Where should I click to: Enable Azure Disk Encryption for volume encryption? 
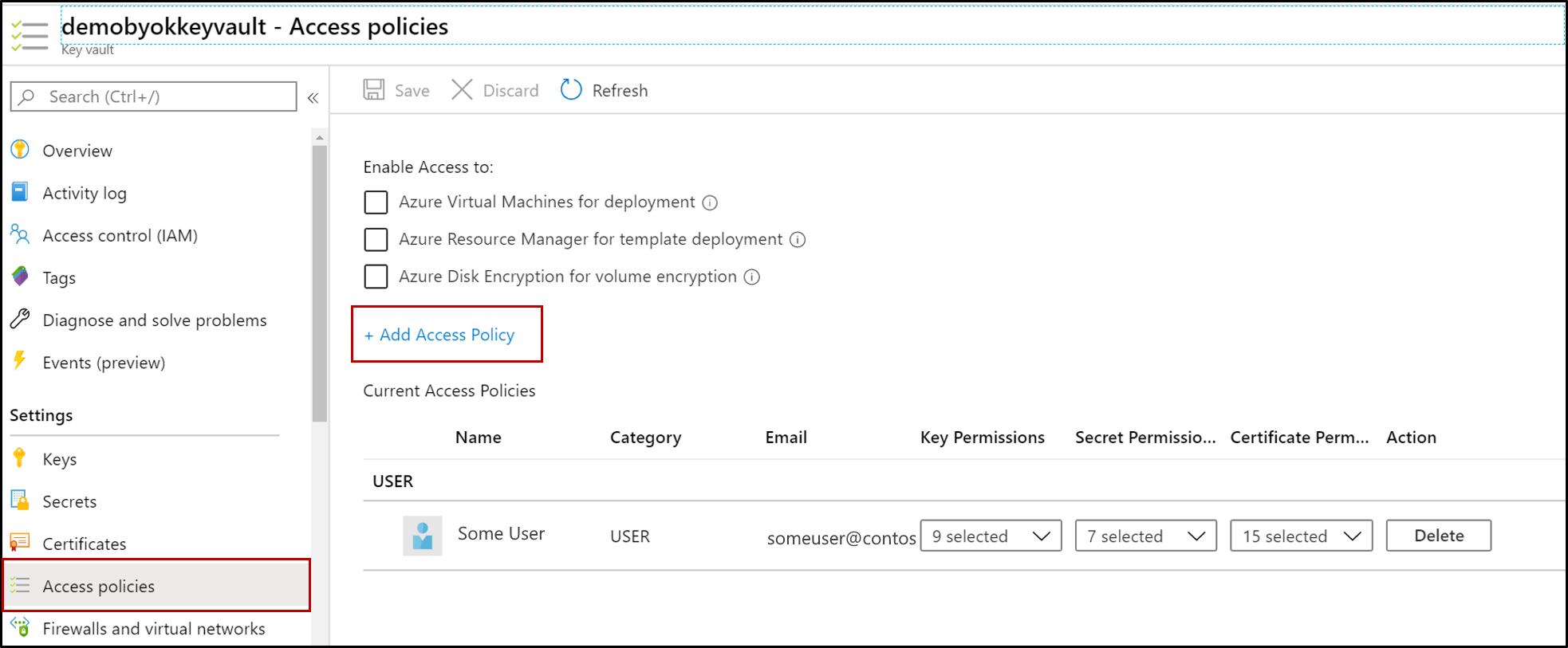pos(376,277)
